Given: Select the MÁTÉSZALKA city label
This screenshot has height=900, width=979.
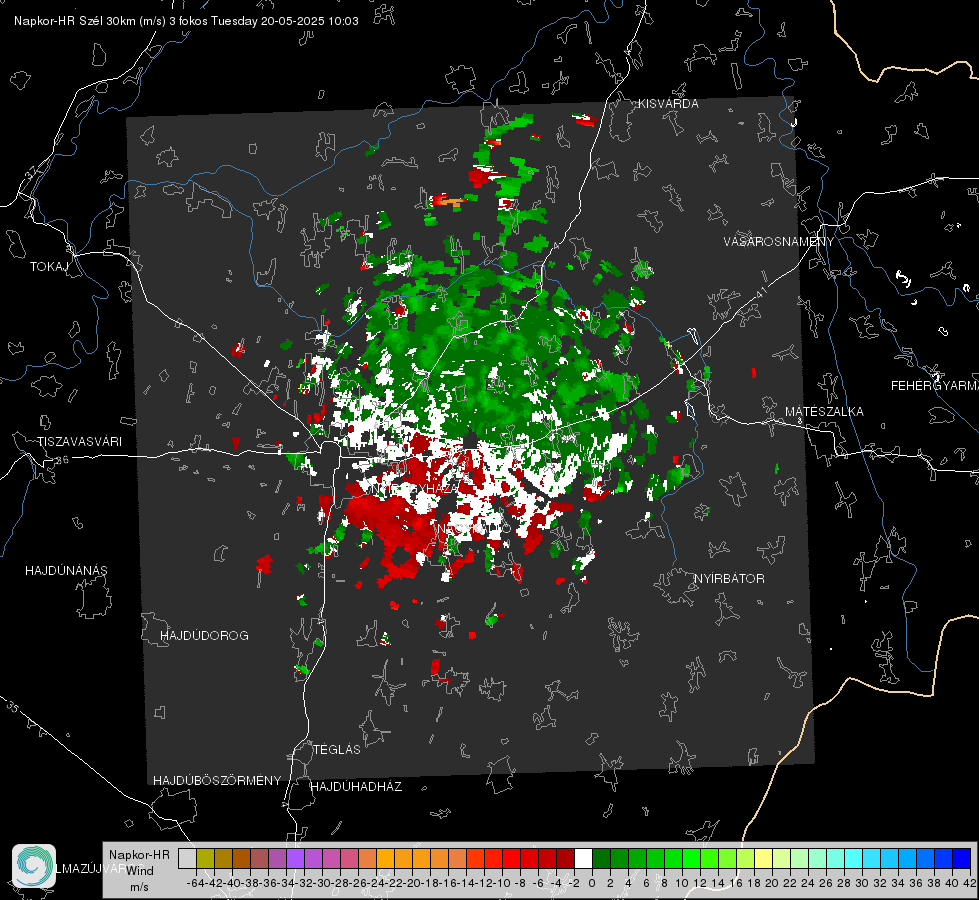Looking at the screenshot, I should coord(824,412).
